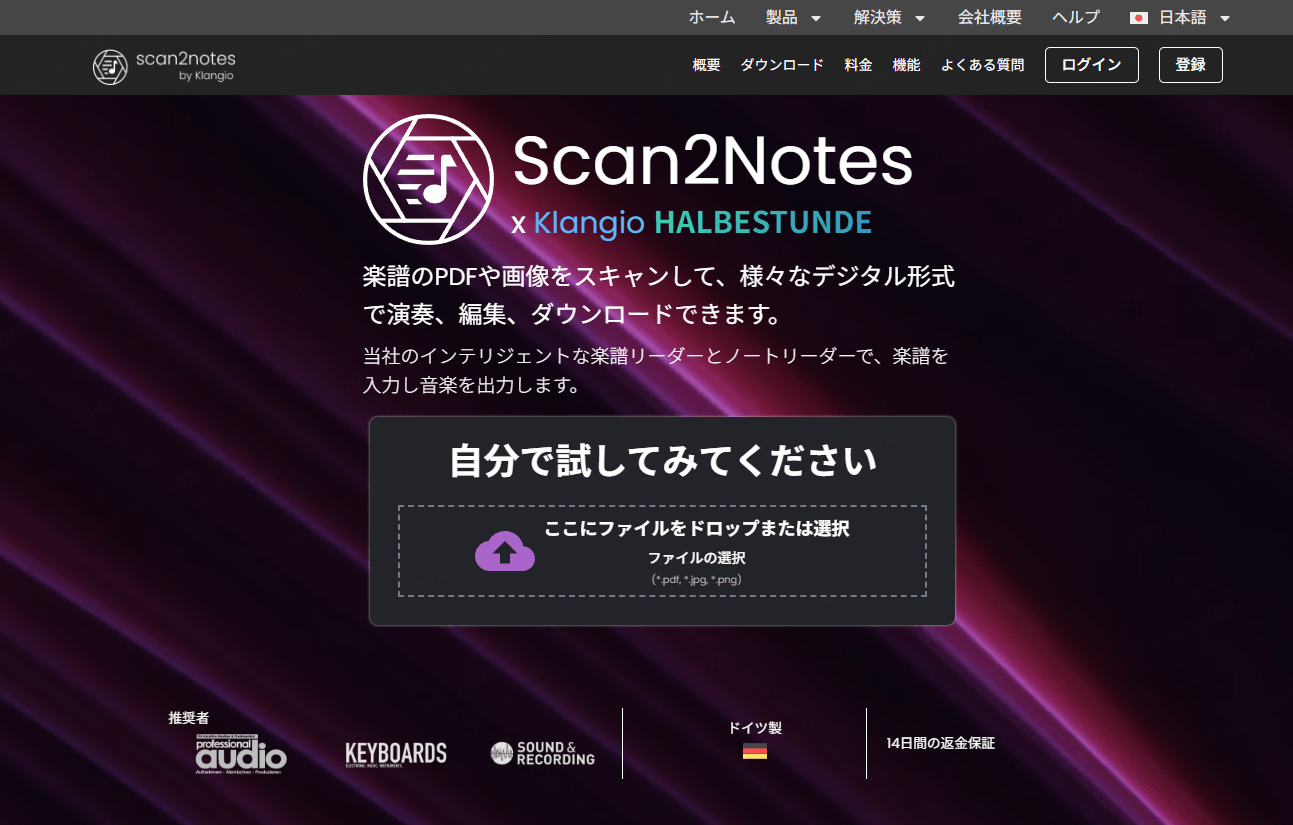Click the Japan flag language icon
1293x825 pixels.
coord(1138,18)
